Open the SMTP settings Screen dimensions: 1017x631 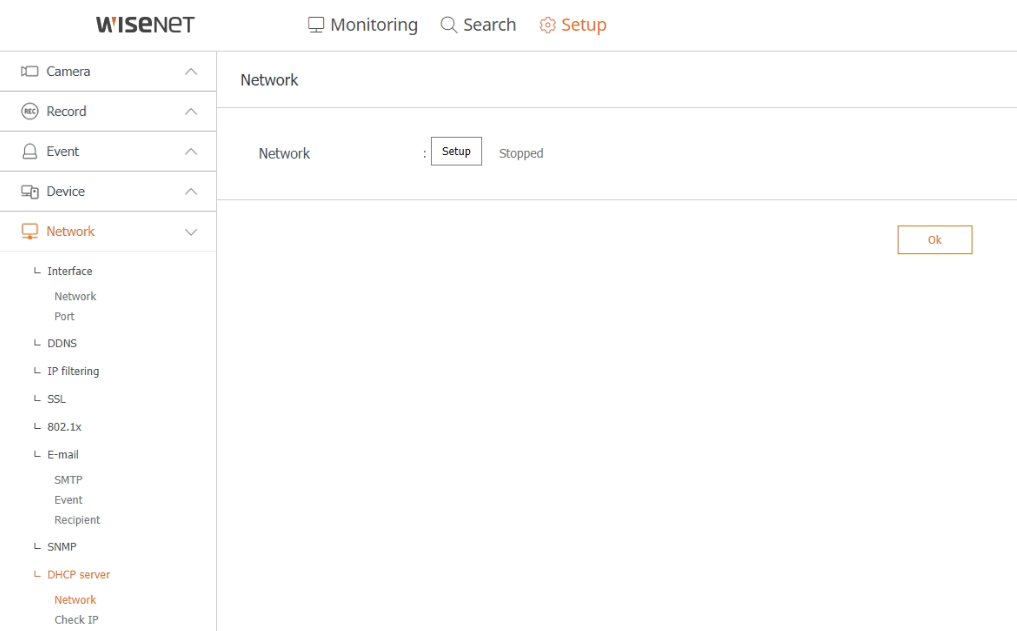[68, 480]
